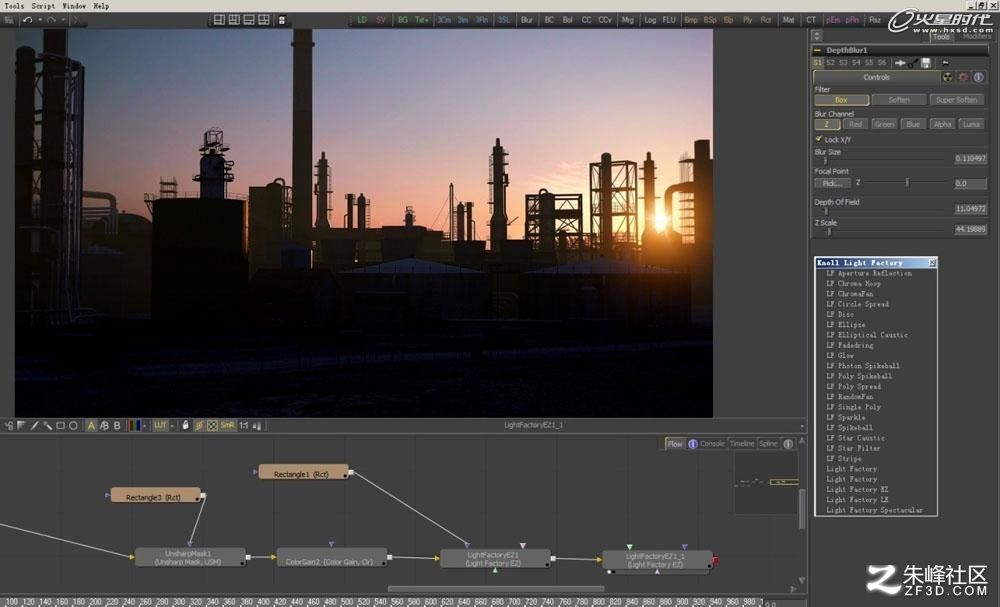1000x607 pixels.
Task: Toggle the SmR button in the viewer toolbar
Action: (228, 425)
